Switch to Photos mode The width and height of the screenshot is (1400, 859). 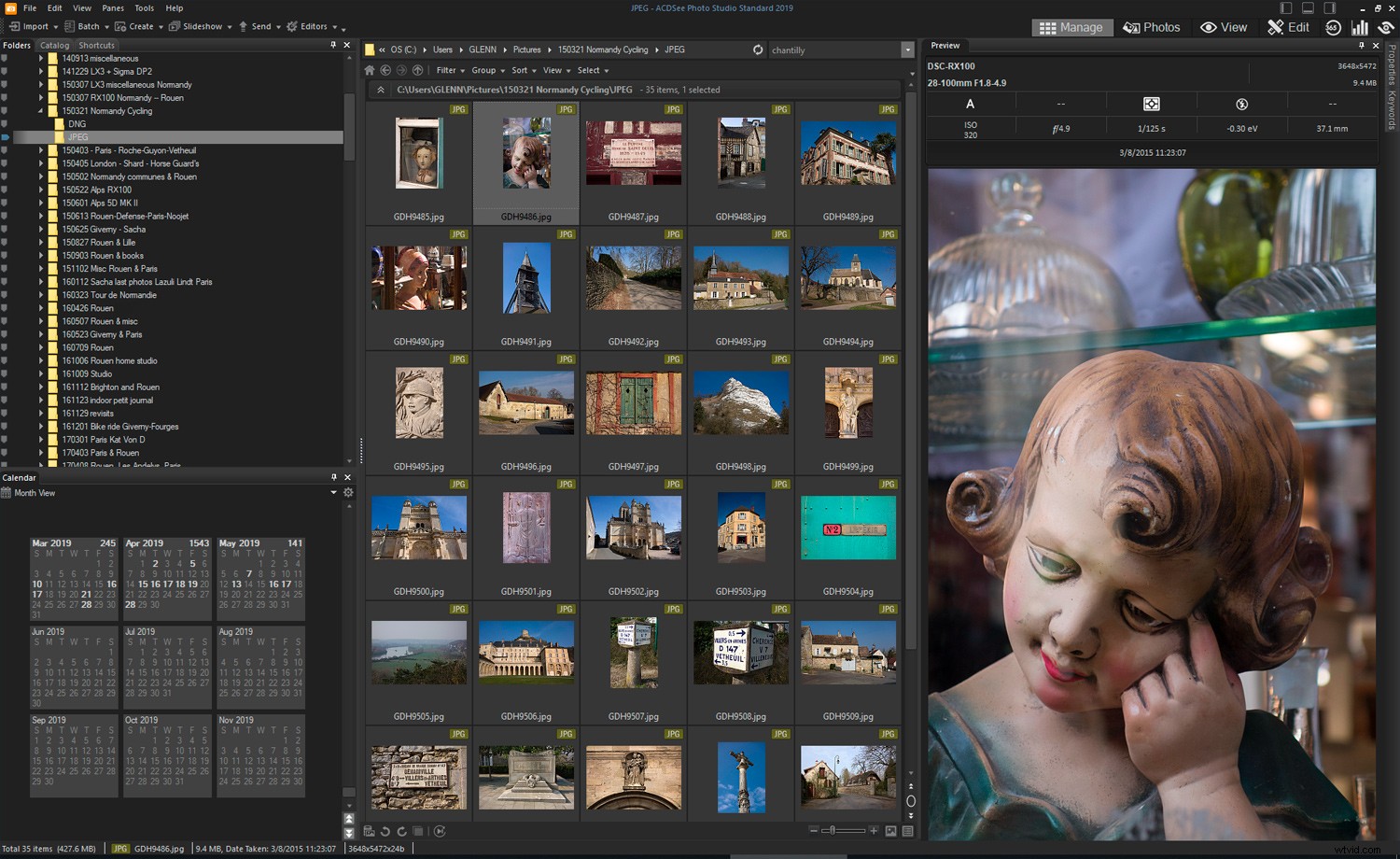pos(1152,27)
